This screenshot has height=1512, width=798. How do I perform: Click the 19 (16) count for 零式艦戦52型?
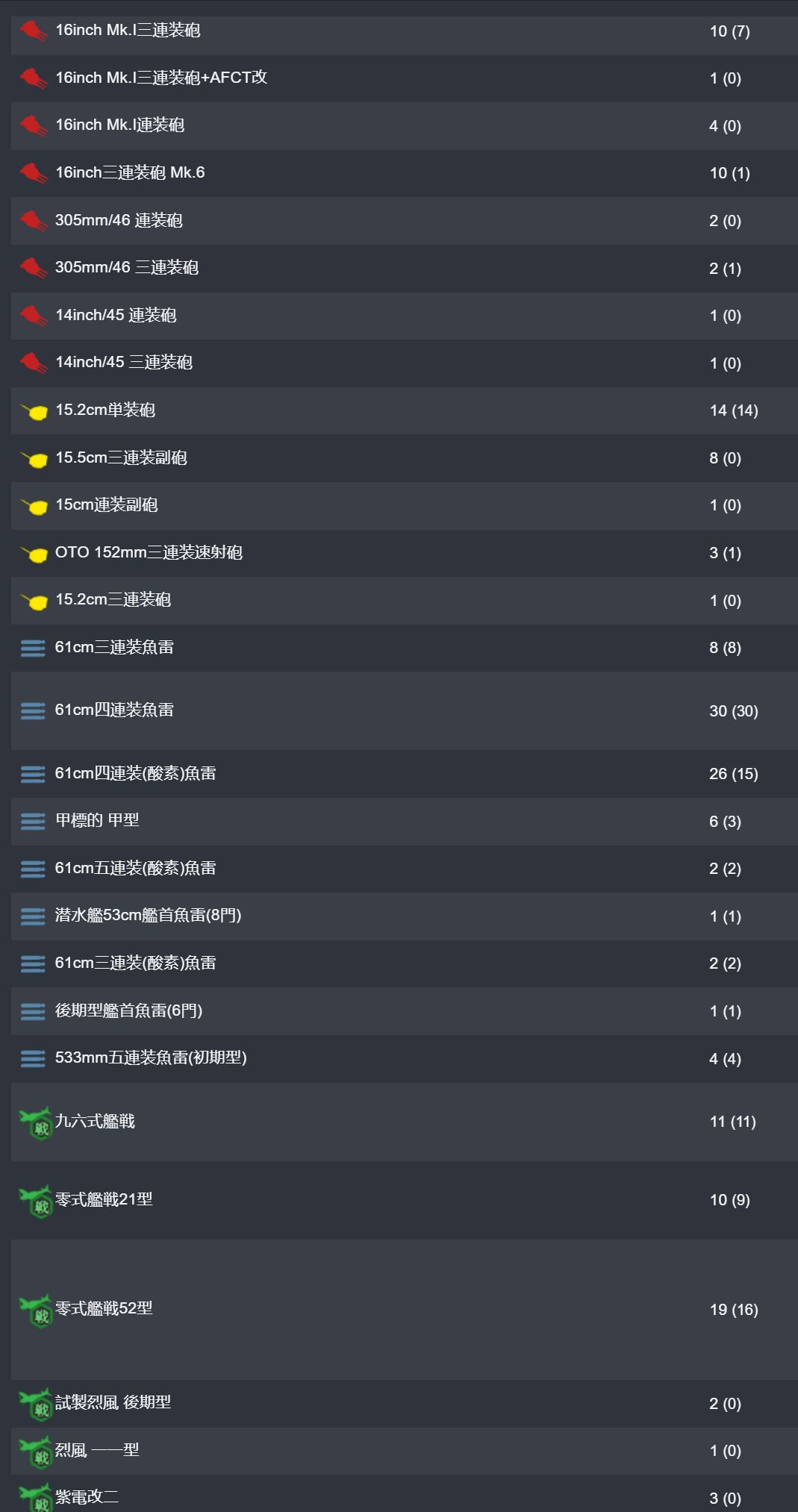pos(734,1310)
